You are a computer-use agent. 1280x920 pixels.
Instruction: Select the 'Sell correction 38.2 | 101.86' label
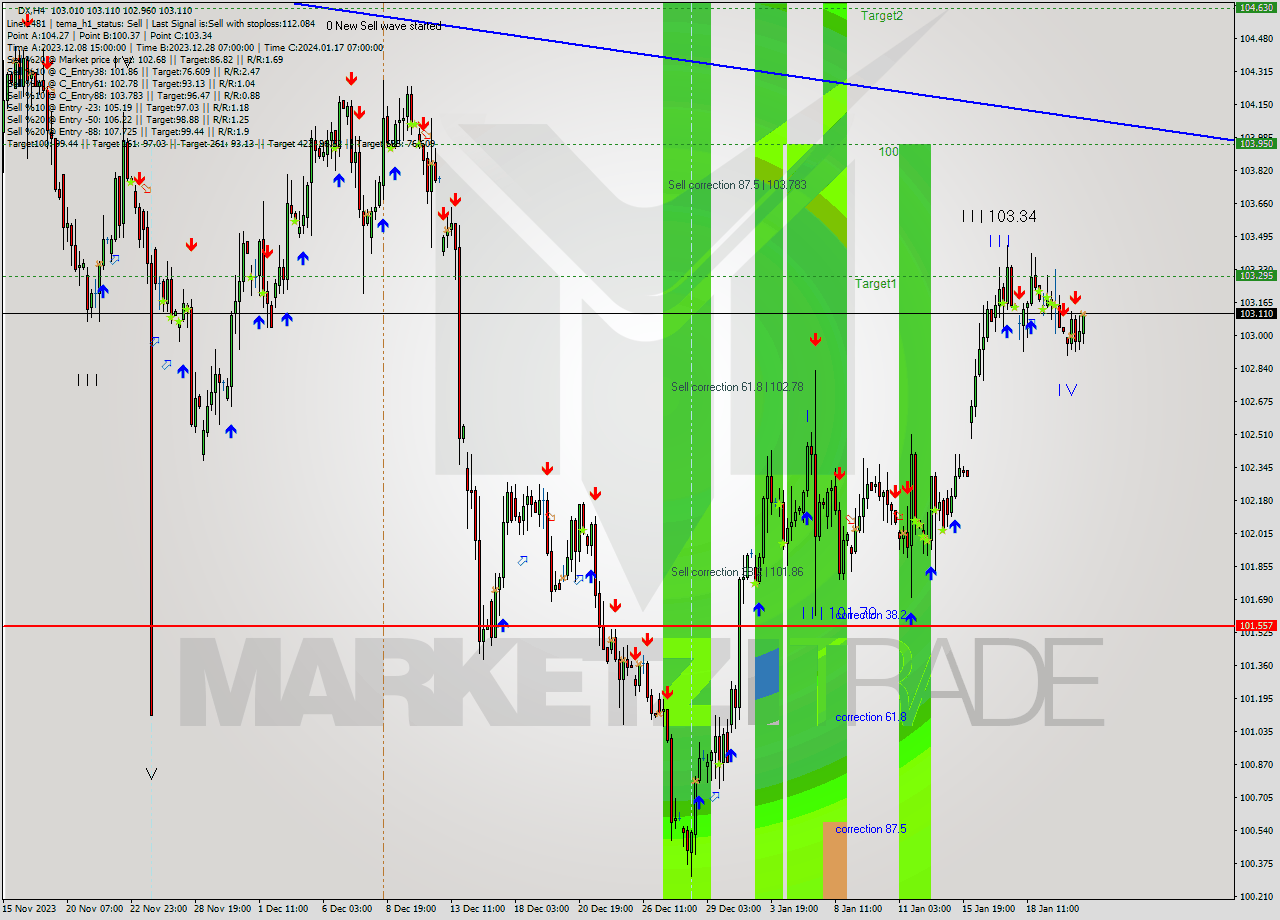[737, 572]
